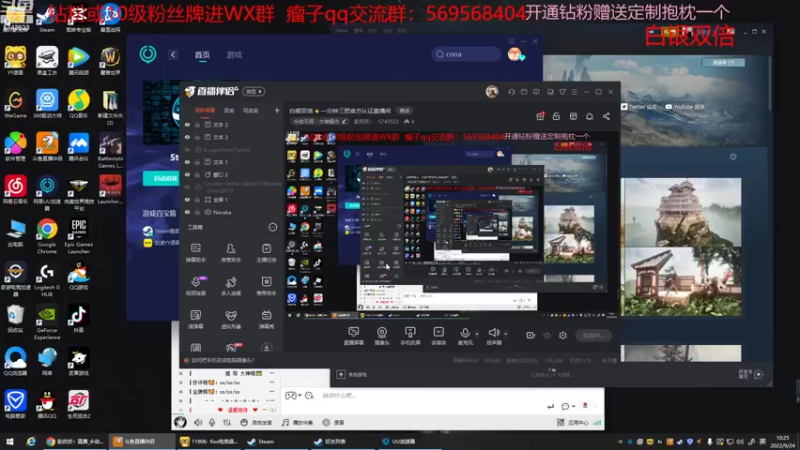Open the stream settings gear icon
800x450 pixels.
pos(563,335)
